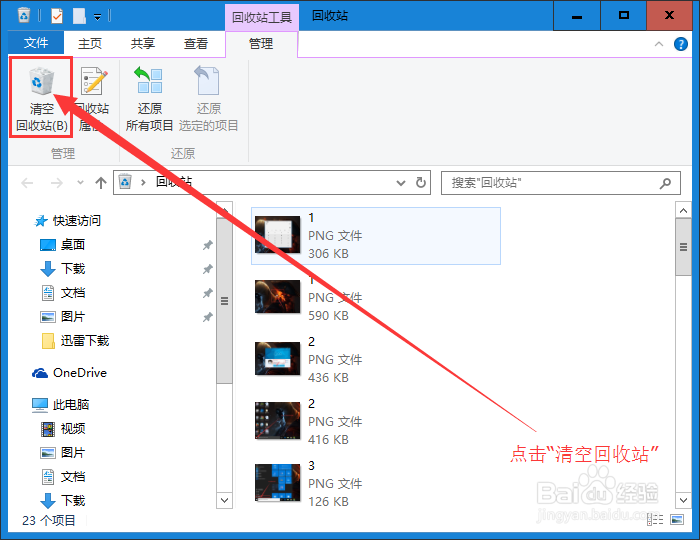Viewport: 700px width, 540px height.
Task: Click navigation pane scrollbar thumb
Action: pos(224,301)
